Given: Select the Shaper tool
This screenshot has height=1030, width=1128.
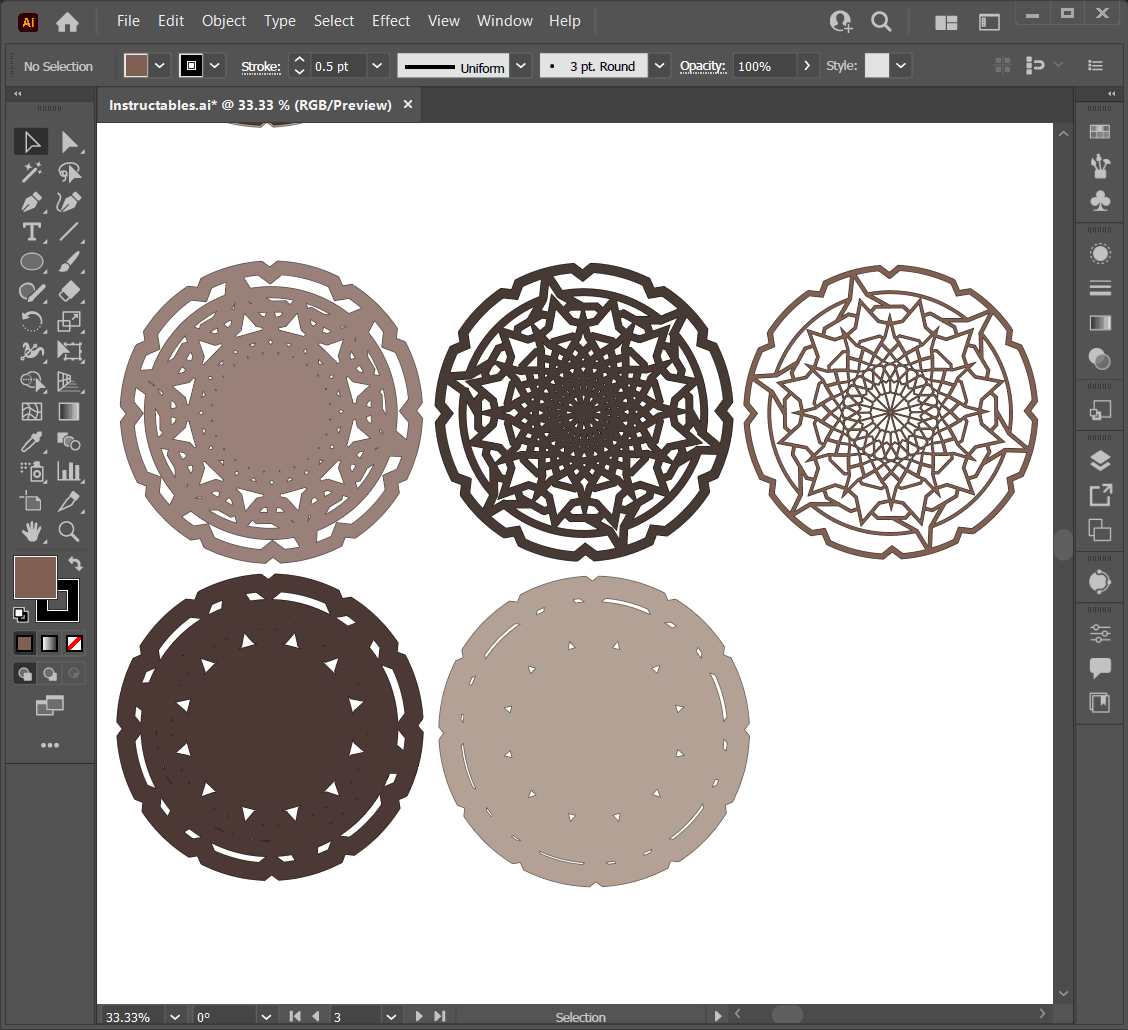Looking at the screenshot, I should tap(31, 291).
